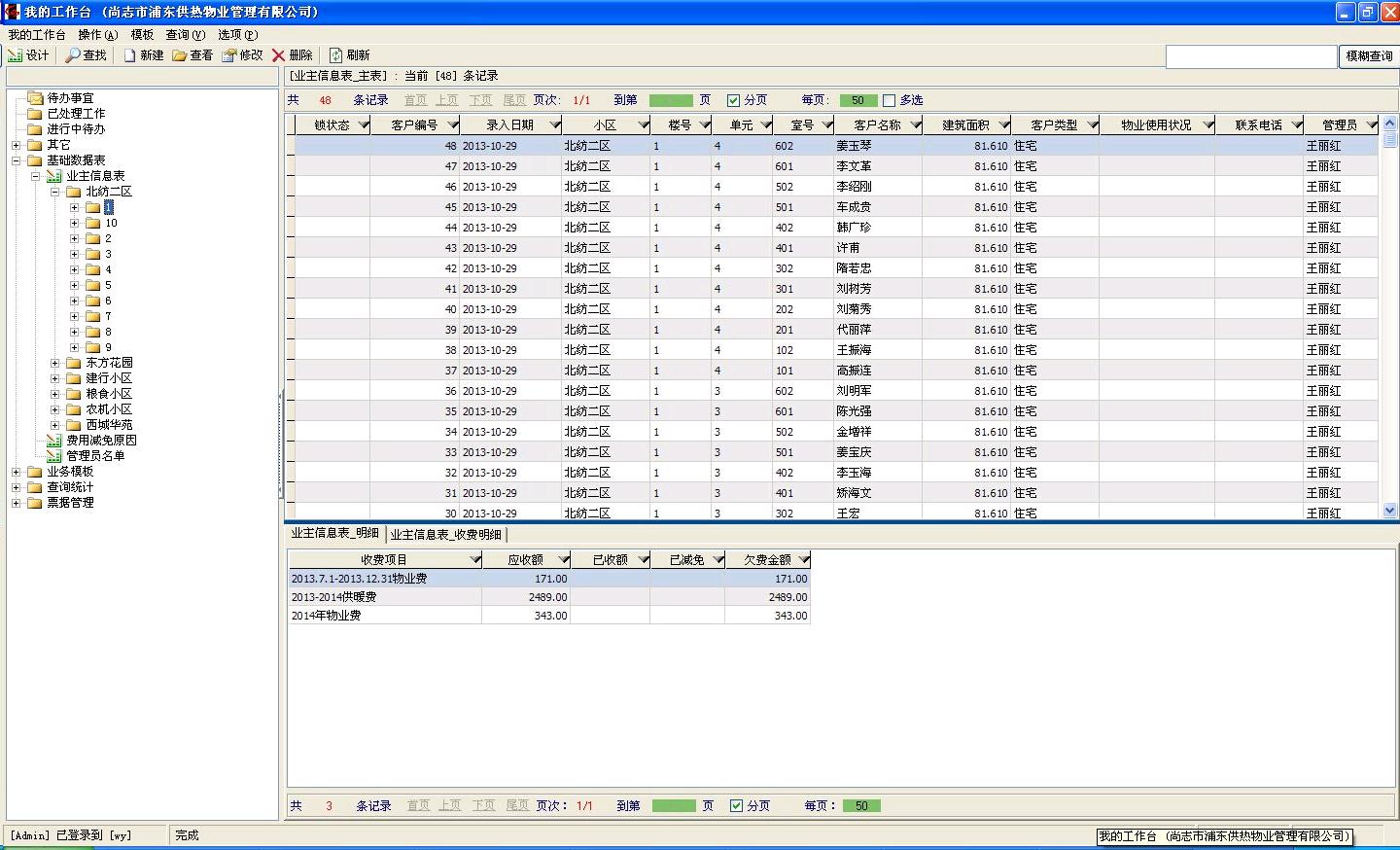The image size is (1400, 850).
Task: Click the 模糊查询 search button
Action: [x=1368, y=56]
